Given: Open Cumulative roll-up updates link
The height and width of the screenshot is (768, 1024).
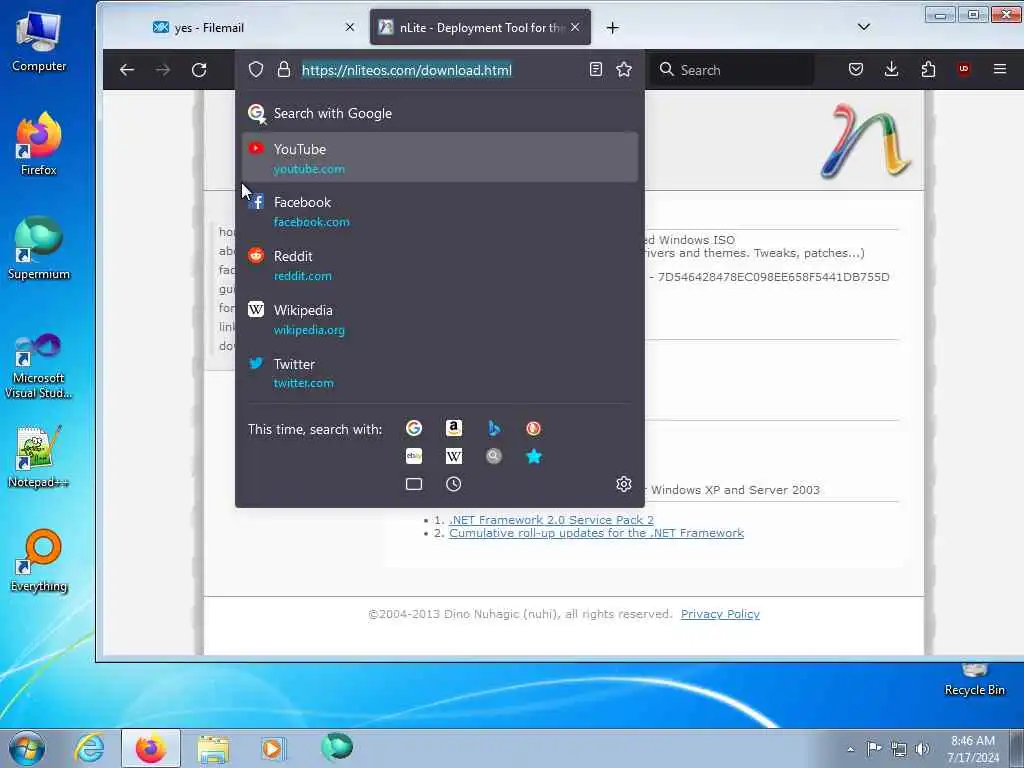Looking at the screenshot, I should coord(596,533).
